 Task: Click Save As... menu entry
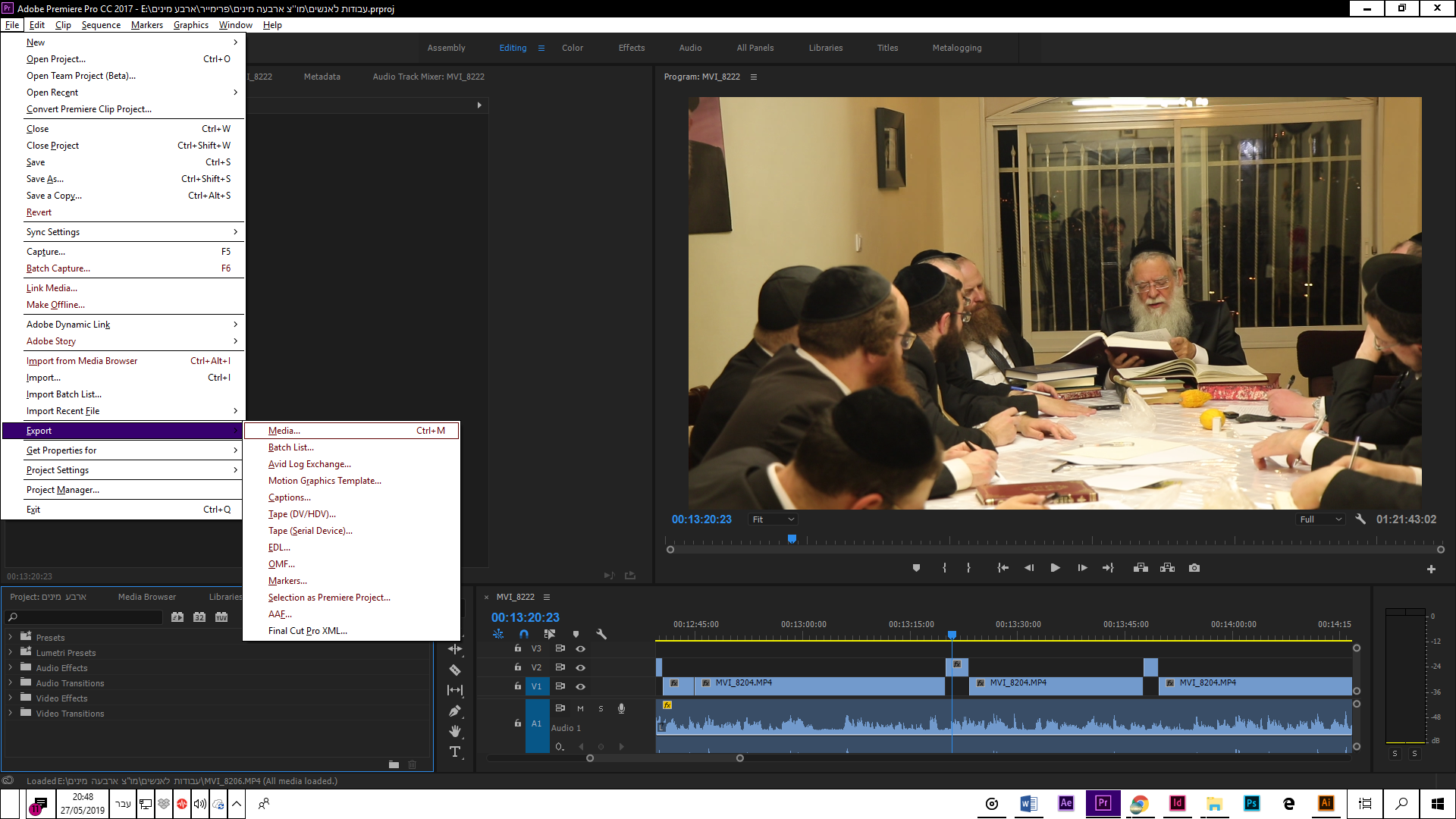coord(45,179)
